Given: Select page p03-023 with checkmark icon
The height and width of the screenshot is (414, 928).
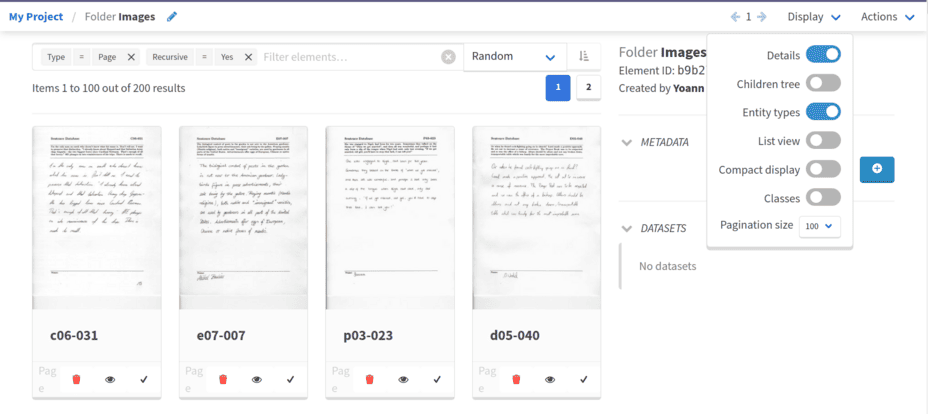Looking at the screenshot, I should (437, 379).
